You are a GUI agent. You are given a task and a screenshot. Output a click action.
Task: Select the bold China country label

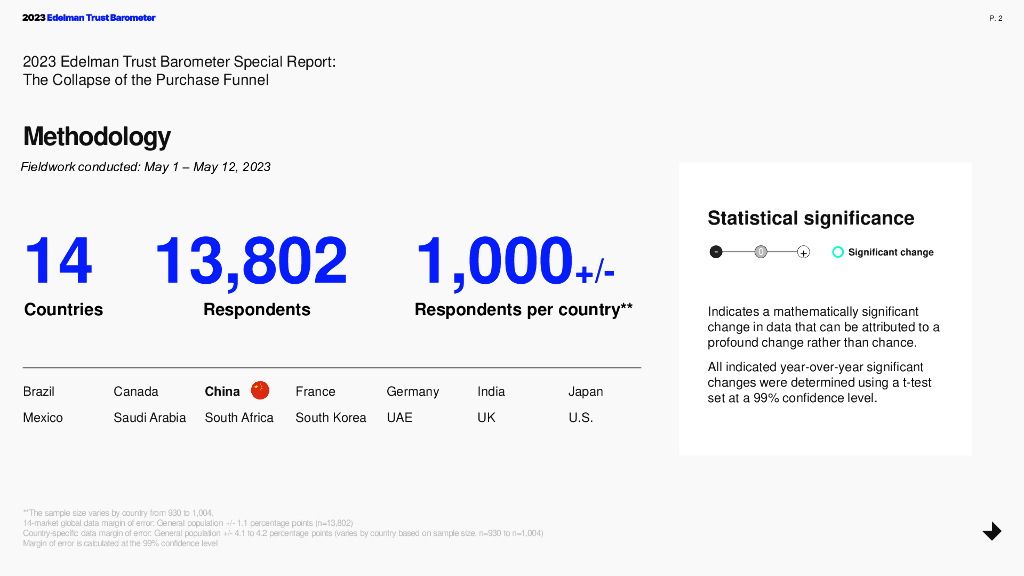(x=222, y=391)
